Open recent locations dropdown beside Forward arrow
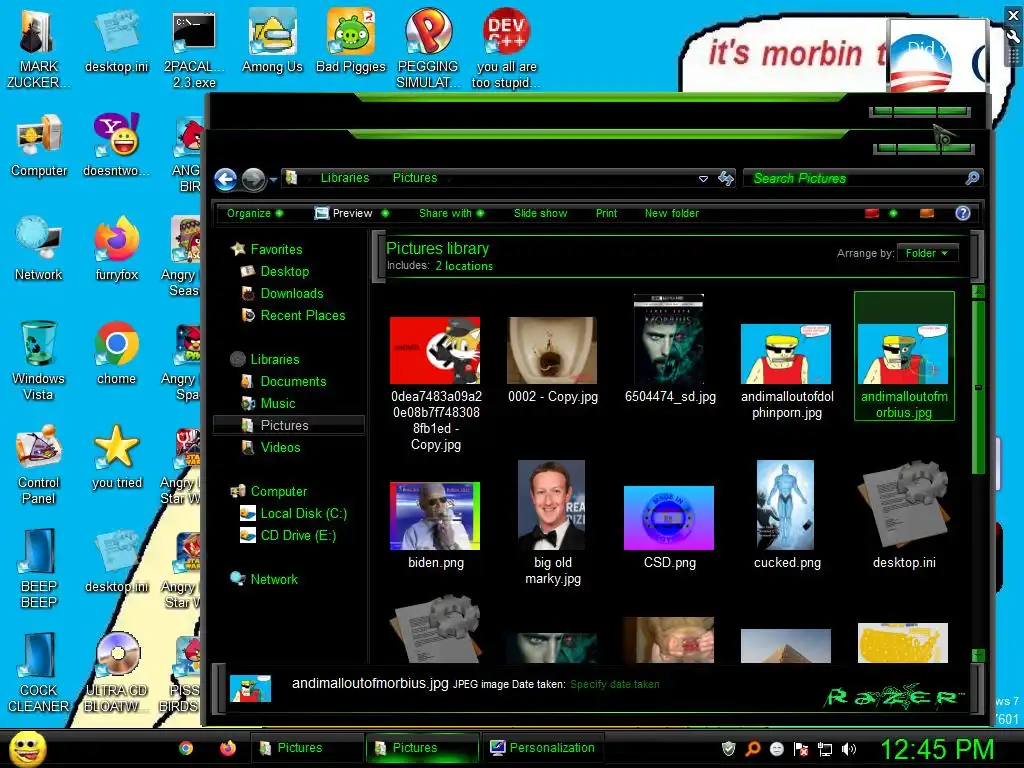 click(273, 179)
